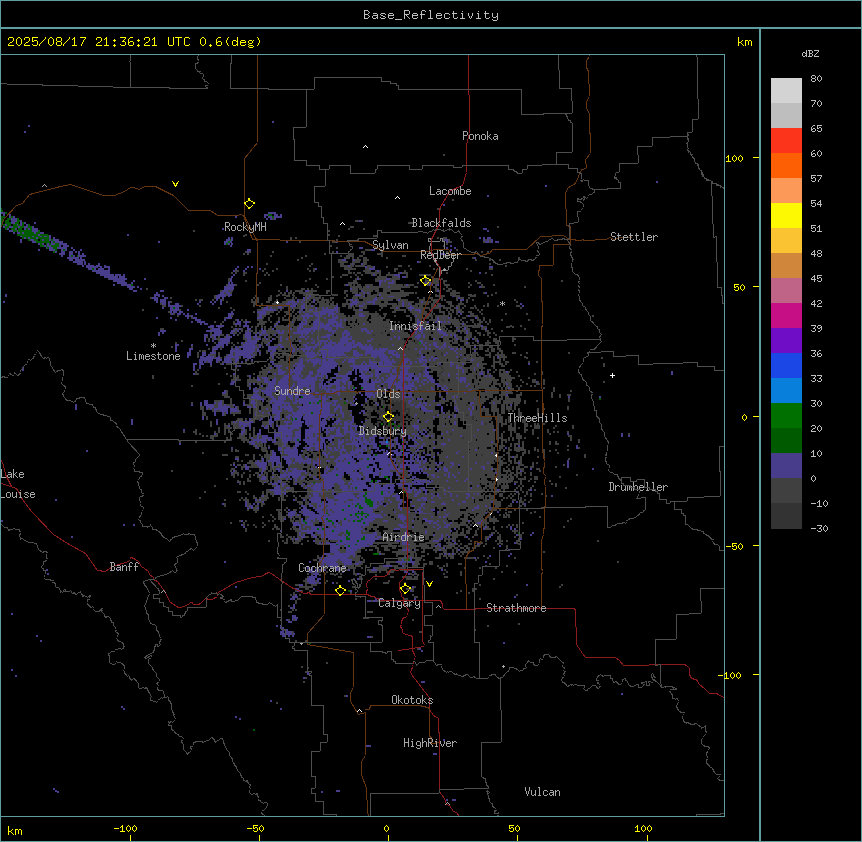The width and height of the screenshot is (862, 842).
Task: Click the HighRiver town label
Action: pyautogui.click(x=430, y=743)
